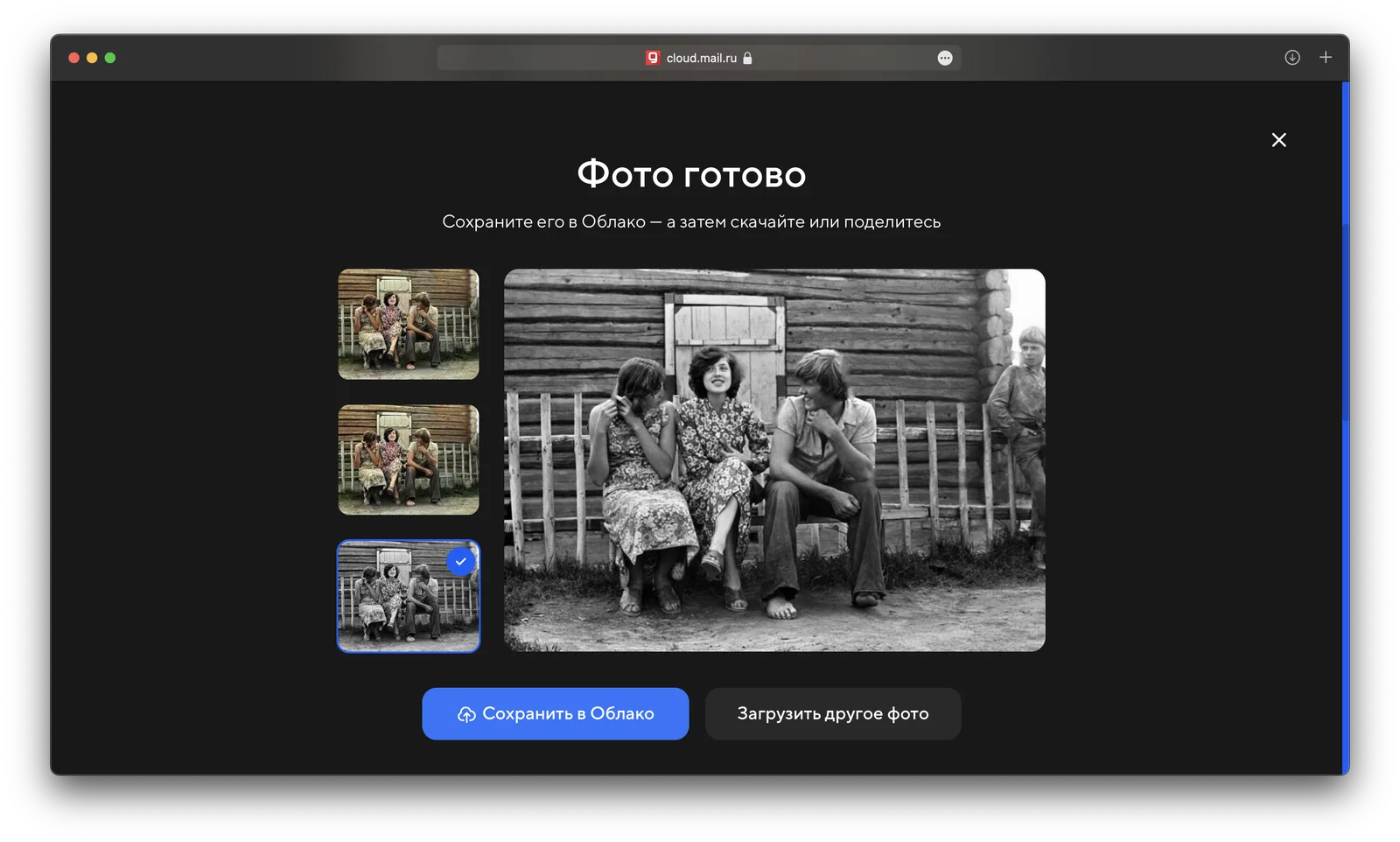This screenshot has height=842, width=1400.
Task: Select the bottom black-and-white thumbnail
Action: click(409, 596)
